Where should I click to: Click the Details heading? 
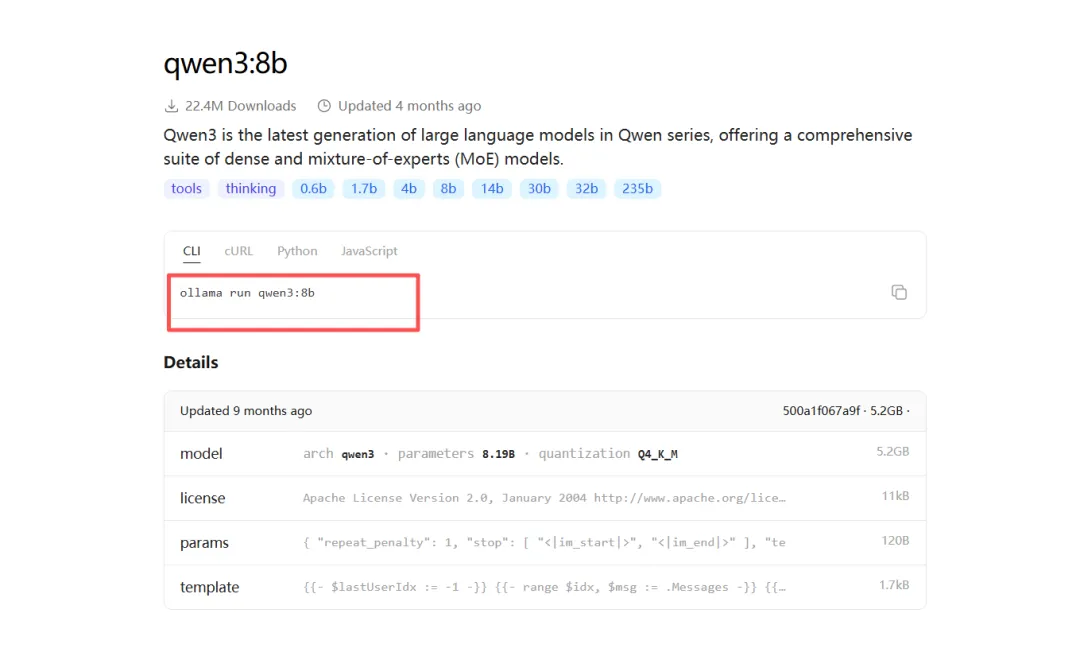[x=191, y=363]
